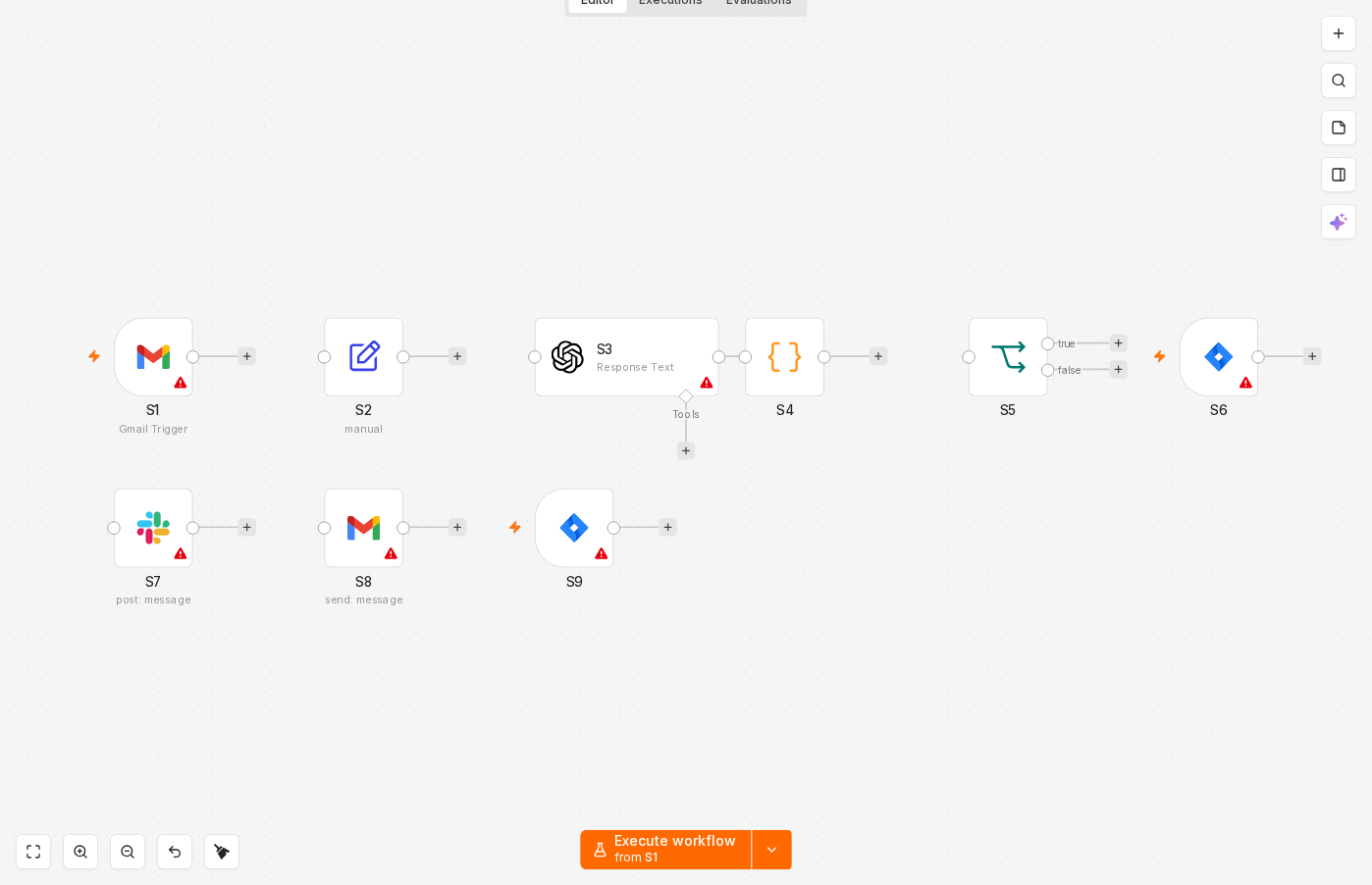Tidy up the workflow with broom button
Image resolution: width=1372 pixels, height=885 pixels.
coord(222,852)
